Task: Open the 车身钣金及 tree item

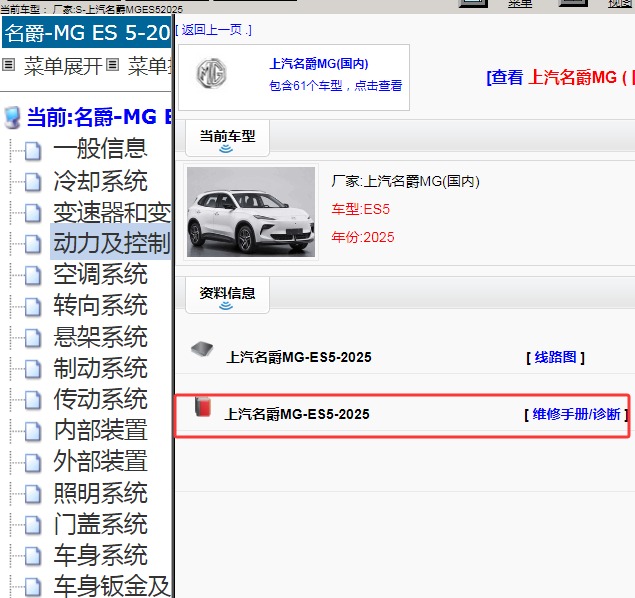Action: (x=112, y=586)
